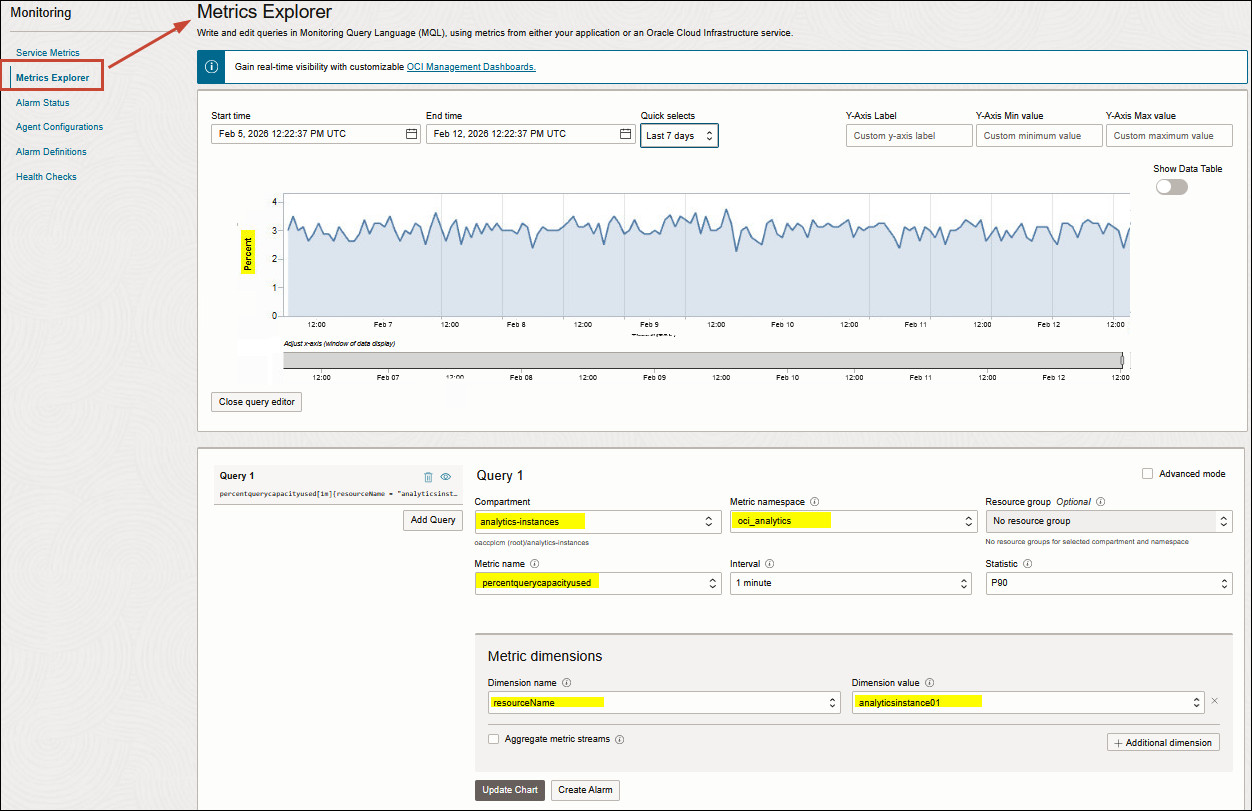The width and height of the screenshot is (1252, 811).
Task: Open the Dimension value dropdown
Action: pos(1025,702)
